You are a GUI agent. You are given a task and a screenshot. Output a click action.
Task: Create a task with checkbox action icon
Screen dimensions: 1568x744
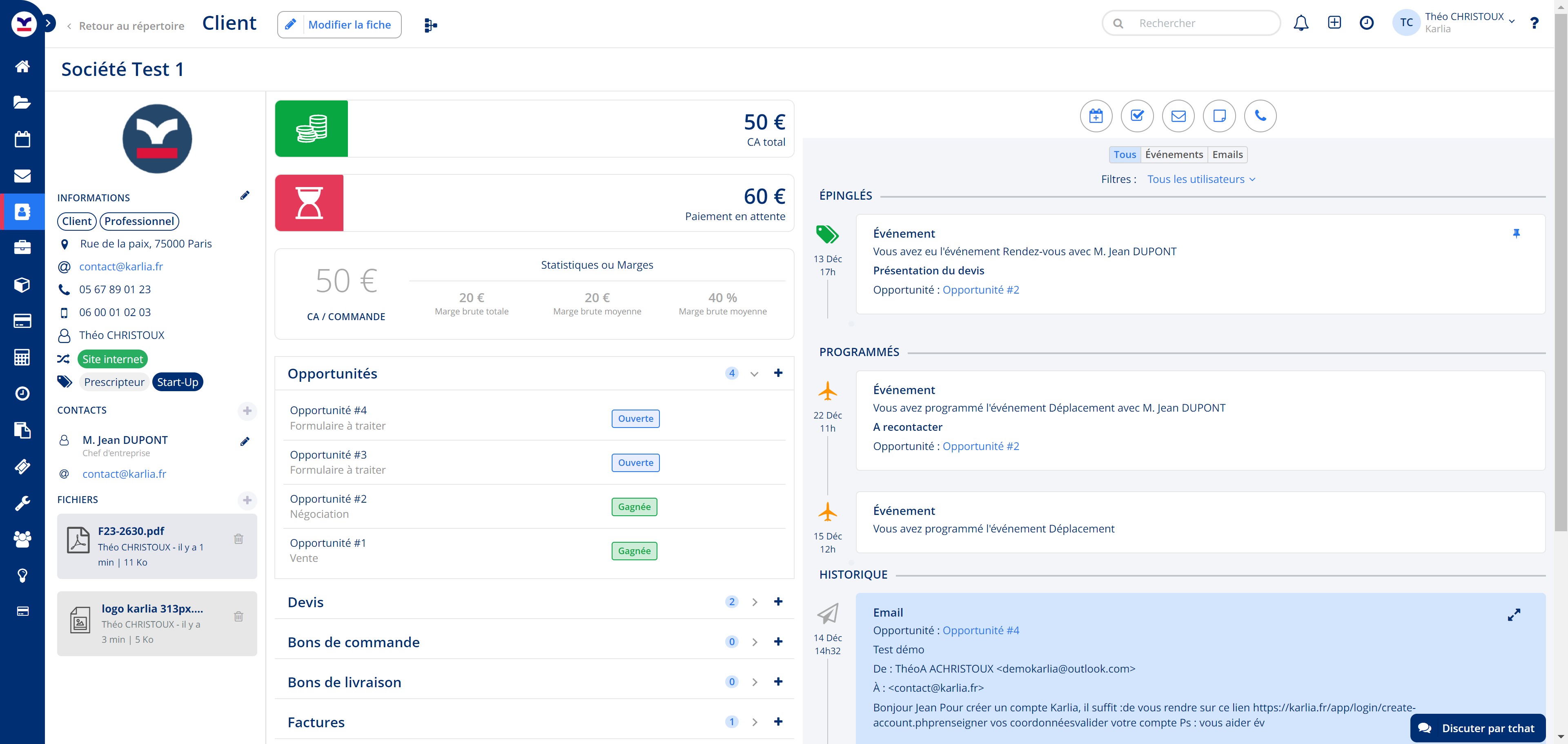click(1137, 116)
